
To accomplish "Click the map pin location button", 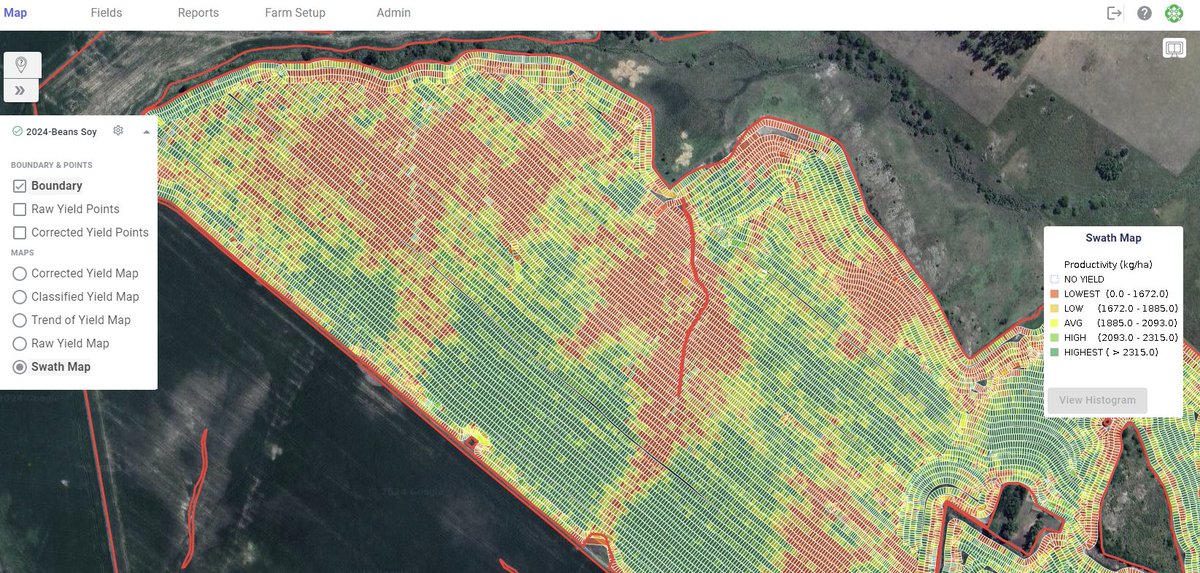I will click(x=22, y=64).
